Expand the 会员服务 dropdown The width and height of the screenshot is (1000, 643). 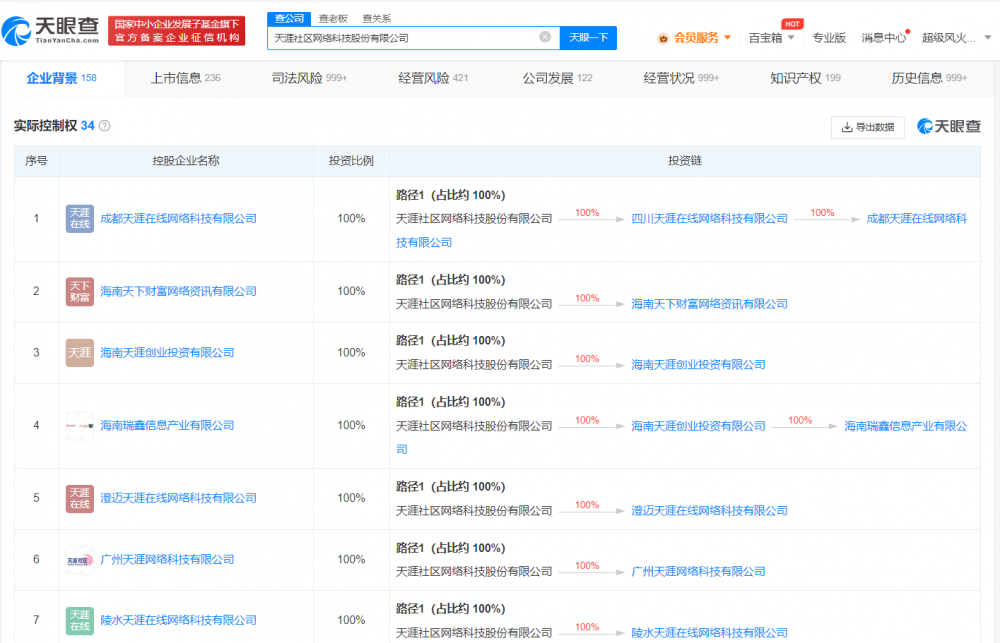(x=727, y=38)
